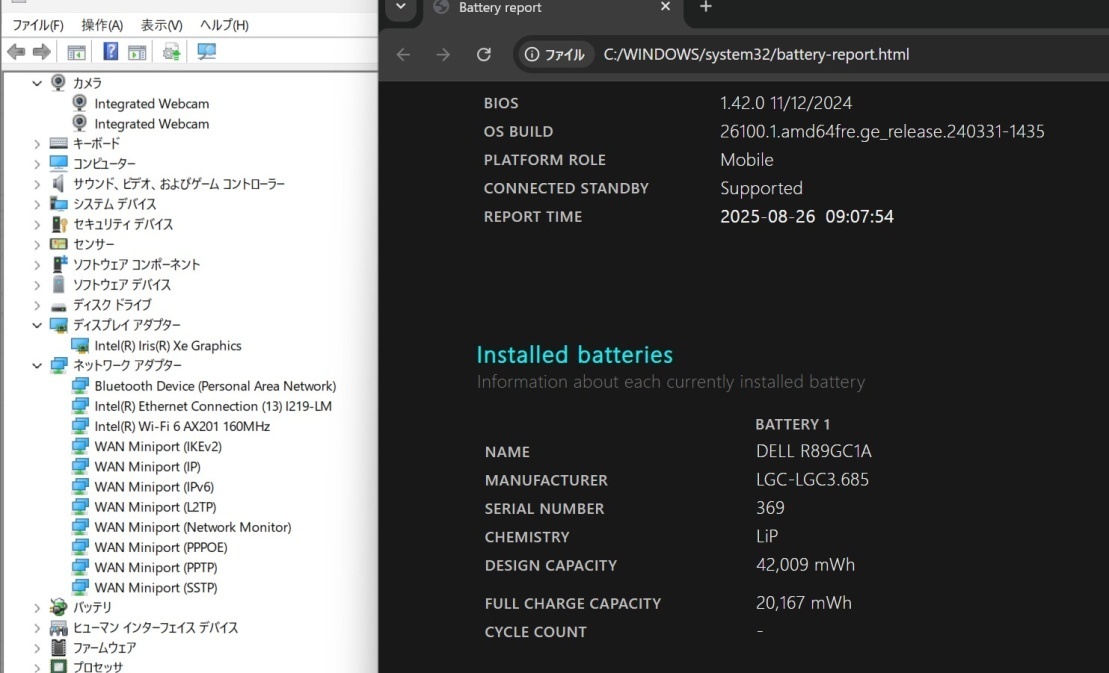Click the scan for hardware changes icon

pos(207,52)
